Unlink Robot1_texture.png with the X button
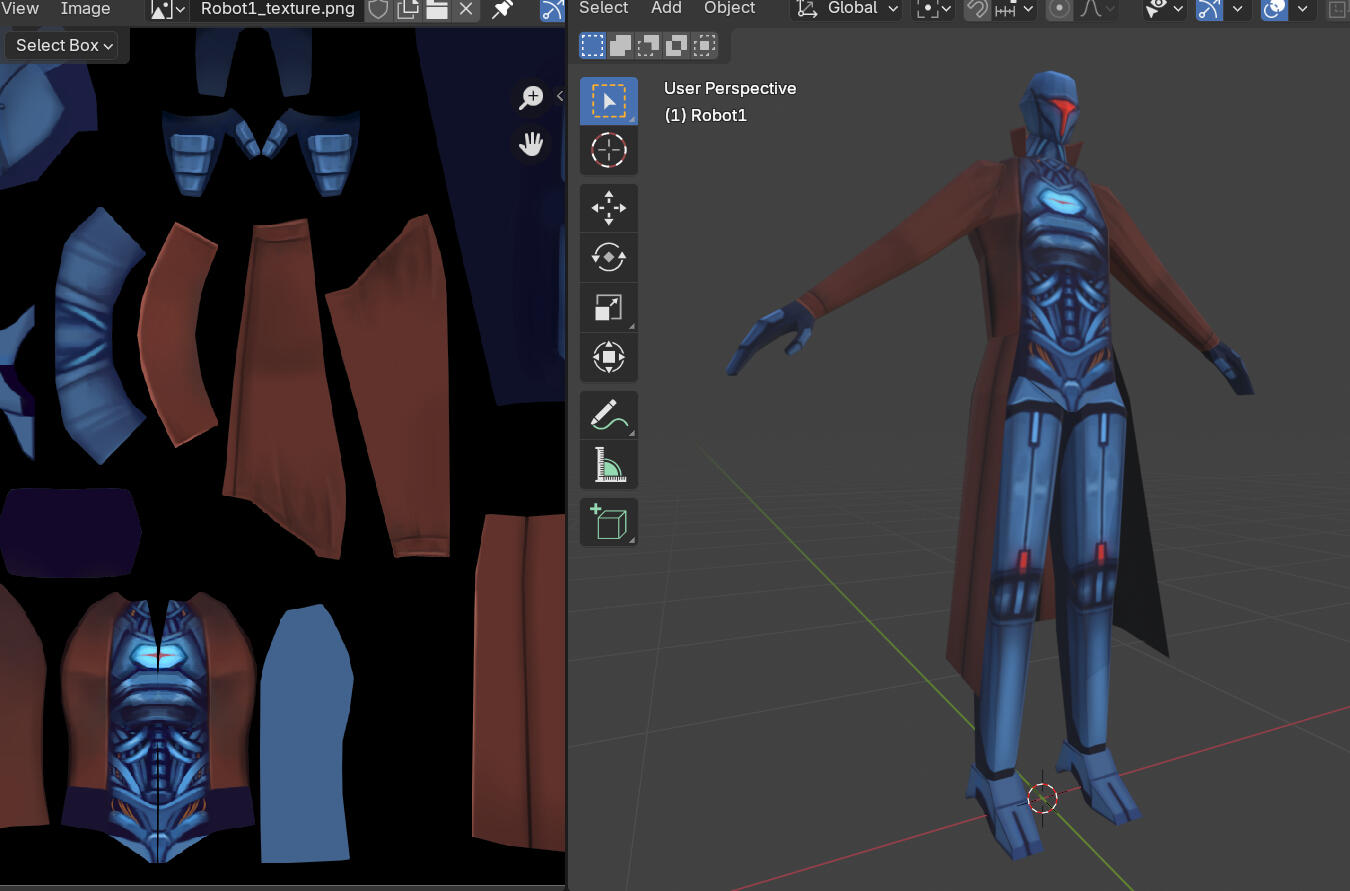 (465, 10)
